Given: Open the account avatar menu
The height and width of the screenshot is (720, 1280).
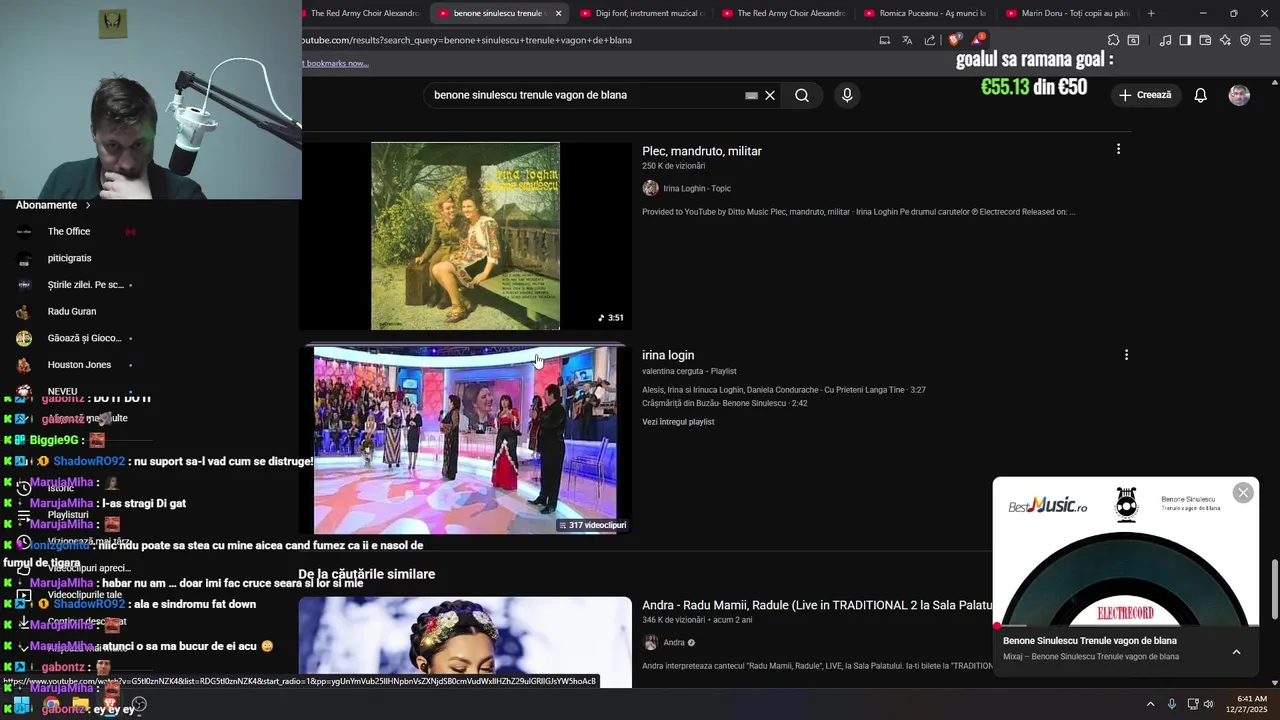Looking at the screenshot, I should point(1239,95).
